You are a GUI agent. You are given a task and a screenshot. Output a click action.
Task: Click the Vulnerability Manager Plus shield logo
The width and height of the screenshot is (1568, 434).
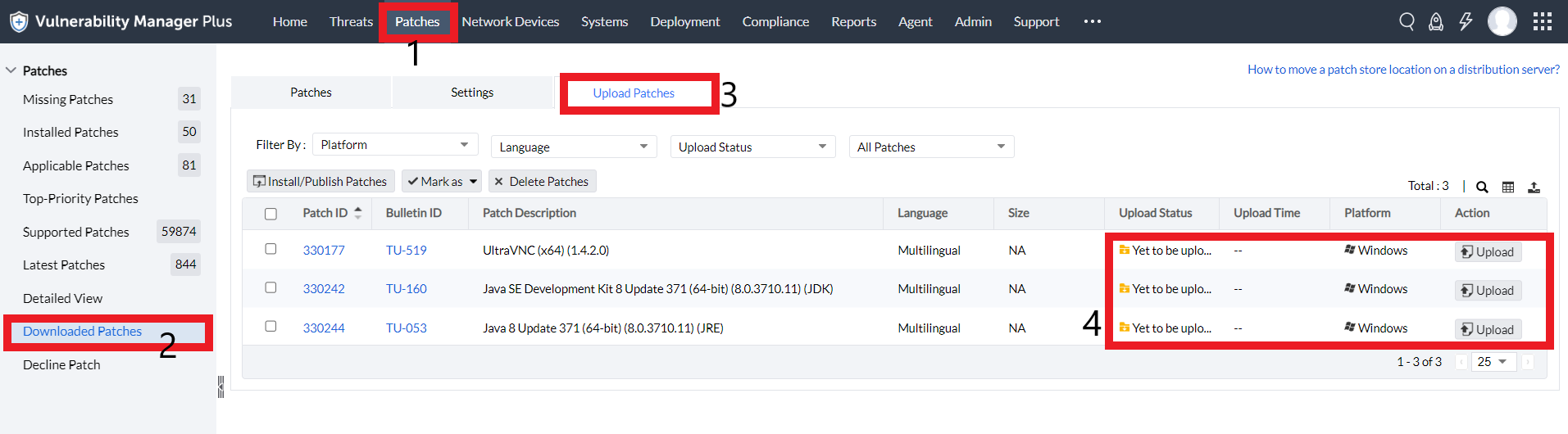point(19,21)
